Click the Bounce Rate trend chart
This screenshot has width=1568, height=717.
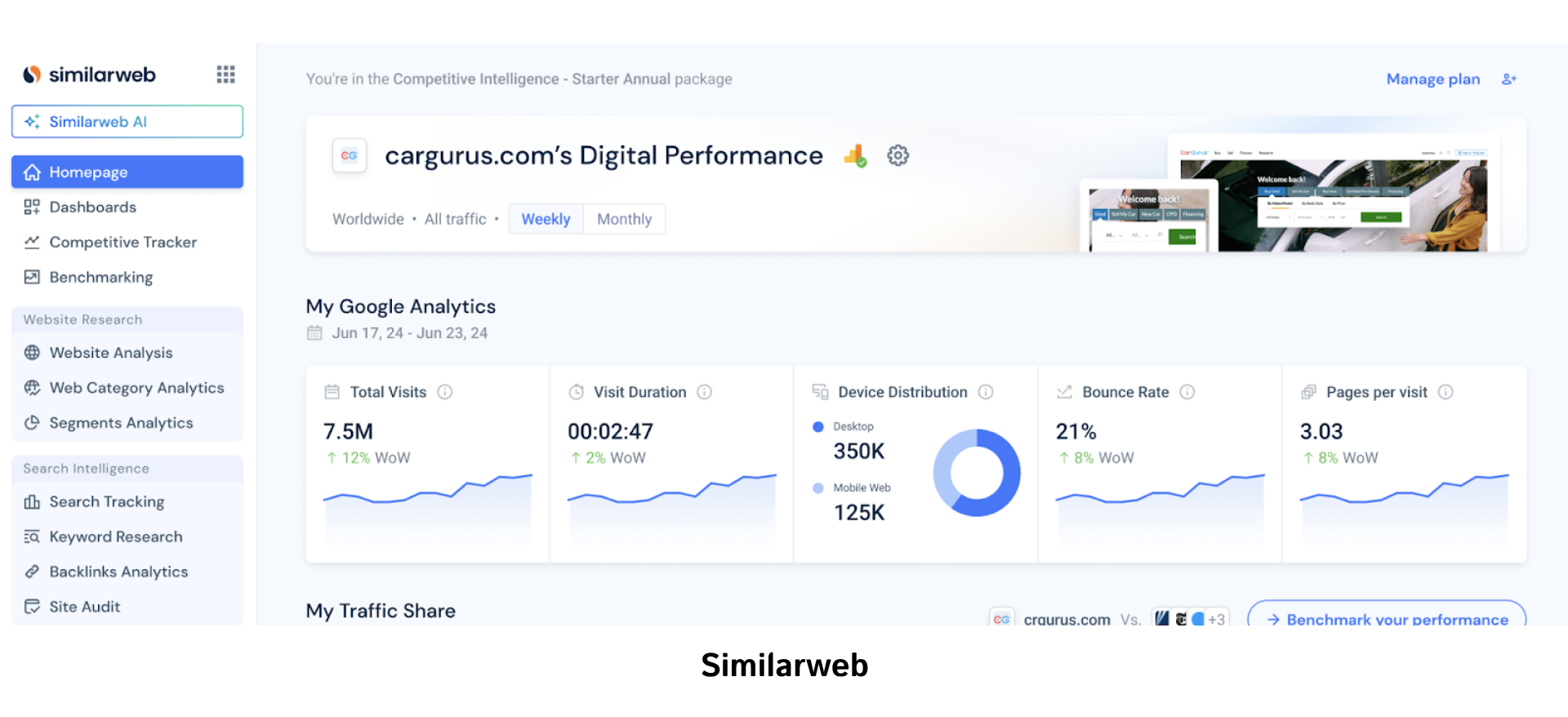click(1160, 508)
